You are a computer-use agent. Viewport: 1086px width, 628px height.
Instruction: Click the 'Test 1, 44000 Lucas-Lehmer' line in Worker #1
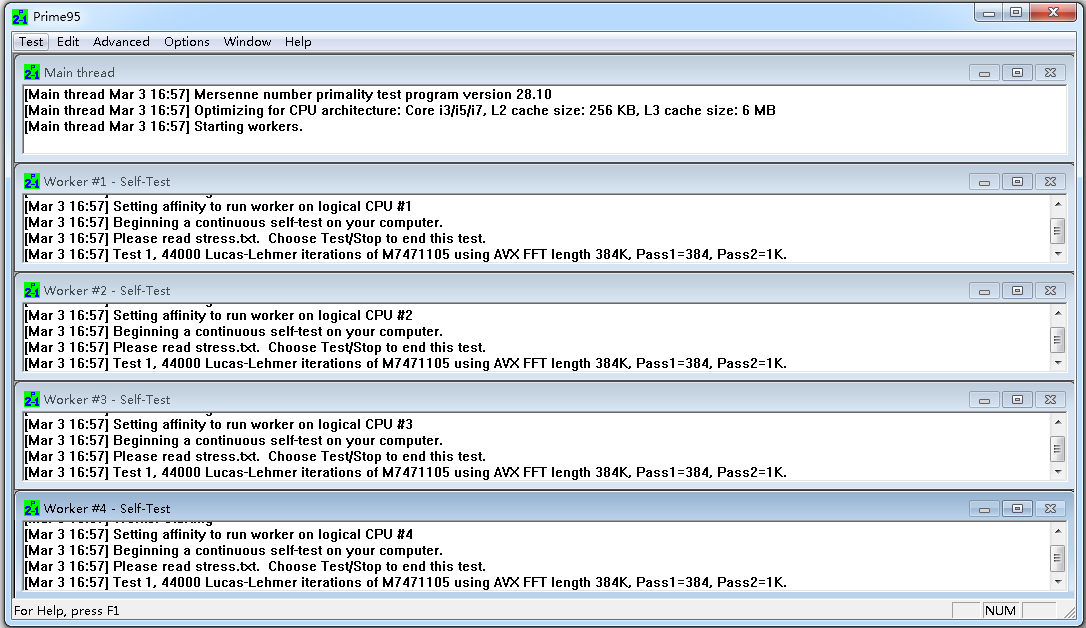[405, 254]
